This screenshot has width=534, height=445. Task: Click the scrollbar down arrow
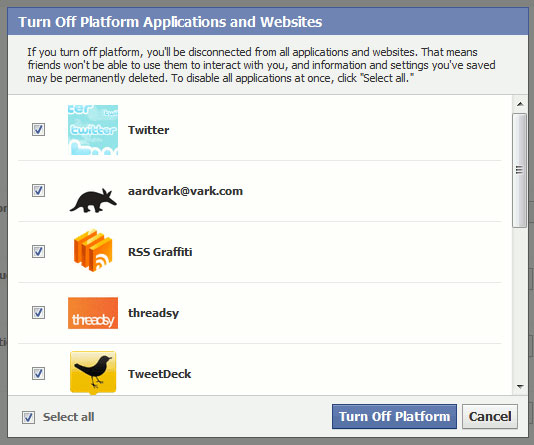coord(520,386)
